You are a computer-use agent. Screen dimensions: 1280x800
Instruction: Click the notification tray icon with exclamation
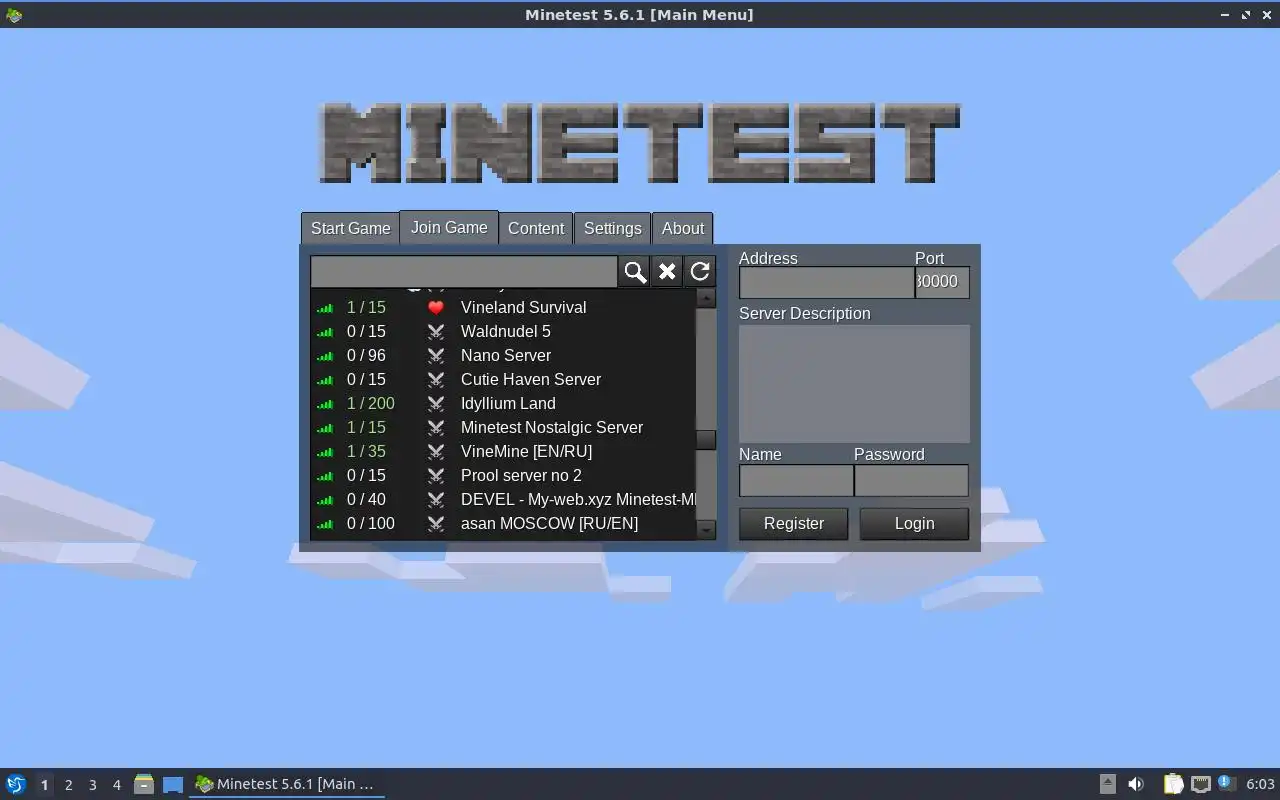coord(1227,783)
